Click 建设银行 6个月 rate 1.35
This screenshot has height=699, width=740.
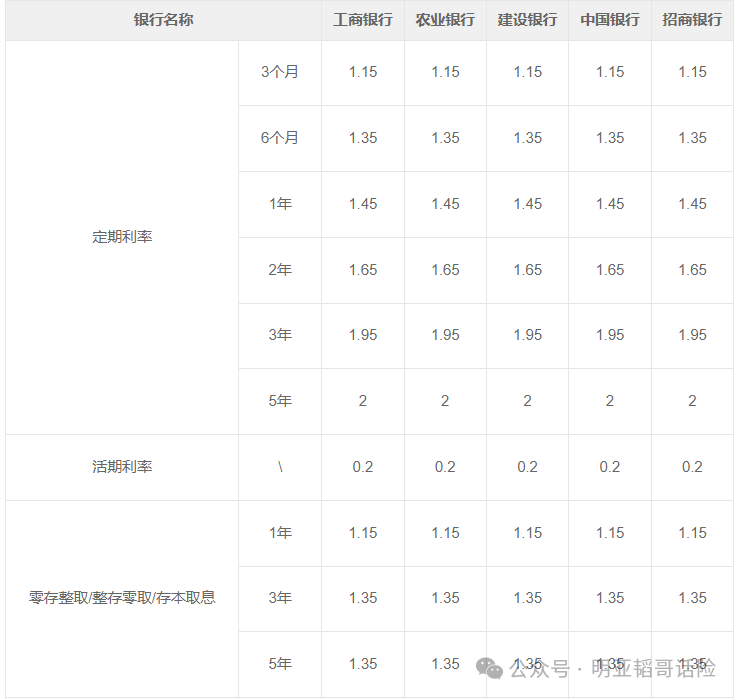[x=527, y=138]
